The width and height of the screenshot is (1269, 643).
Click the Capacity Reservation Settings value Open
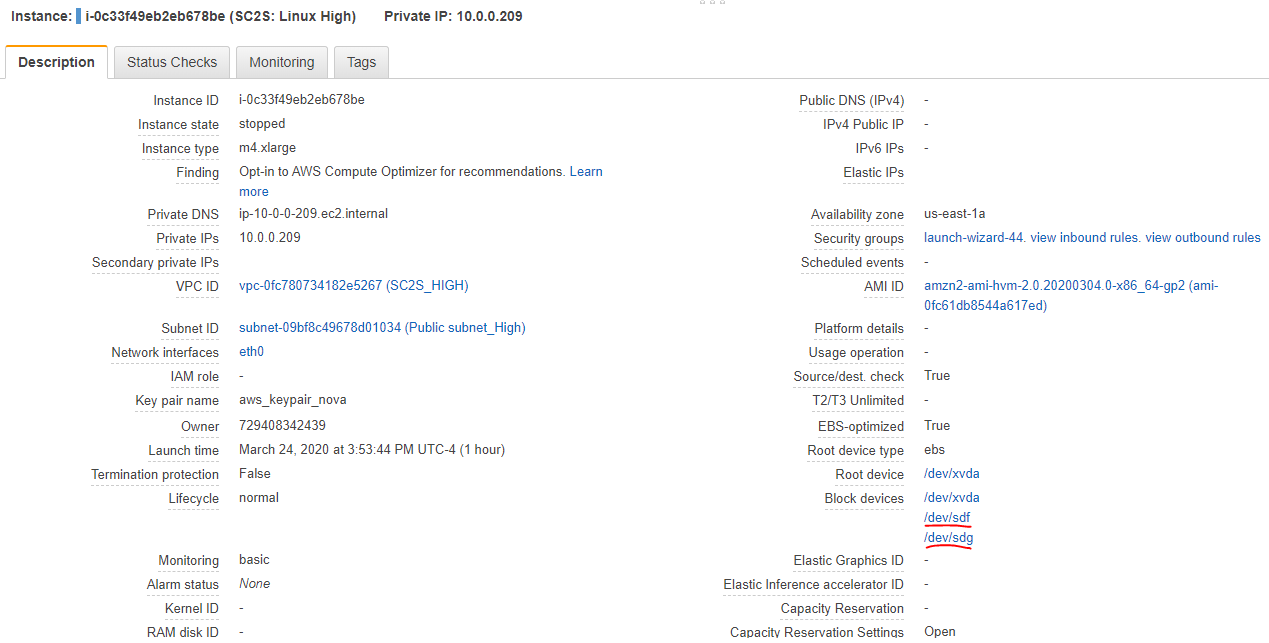(x=940, y=632)
